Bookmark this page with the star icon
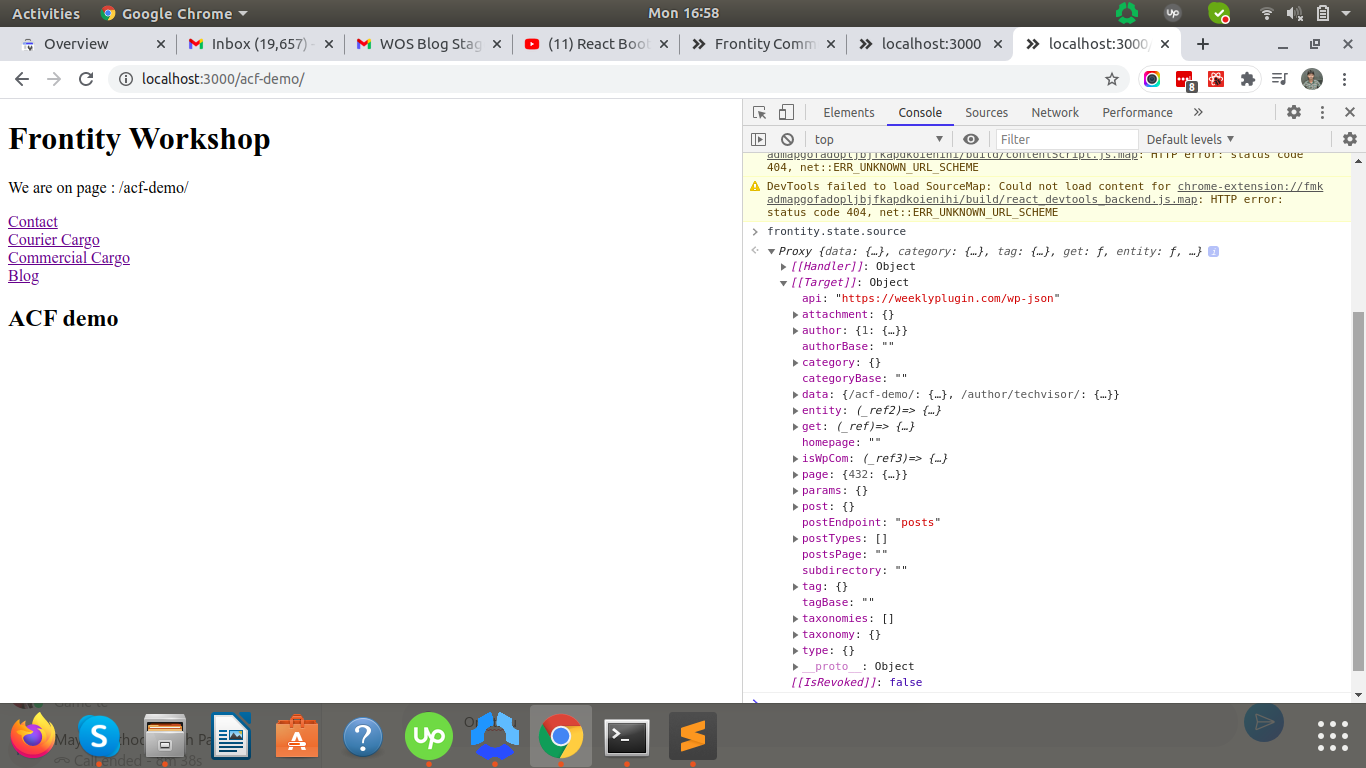This screenshot has width=1366, height=768. point(1111,79)
